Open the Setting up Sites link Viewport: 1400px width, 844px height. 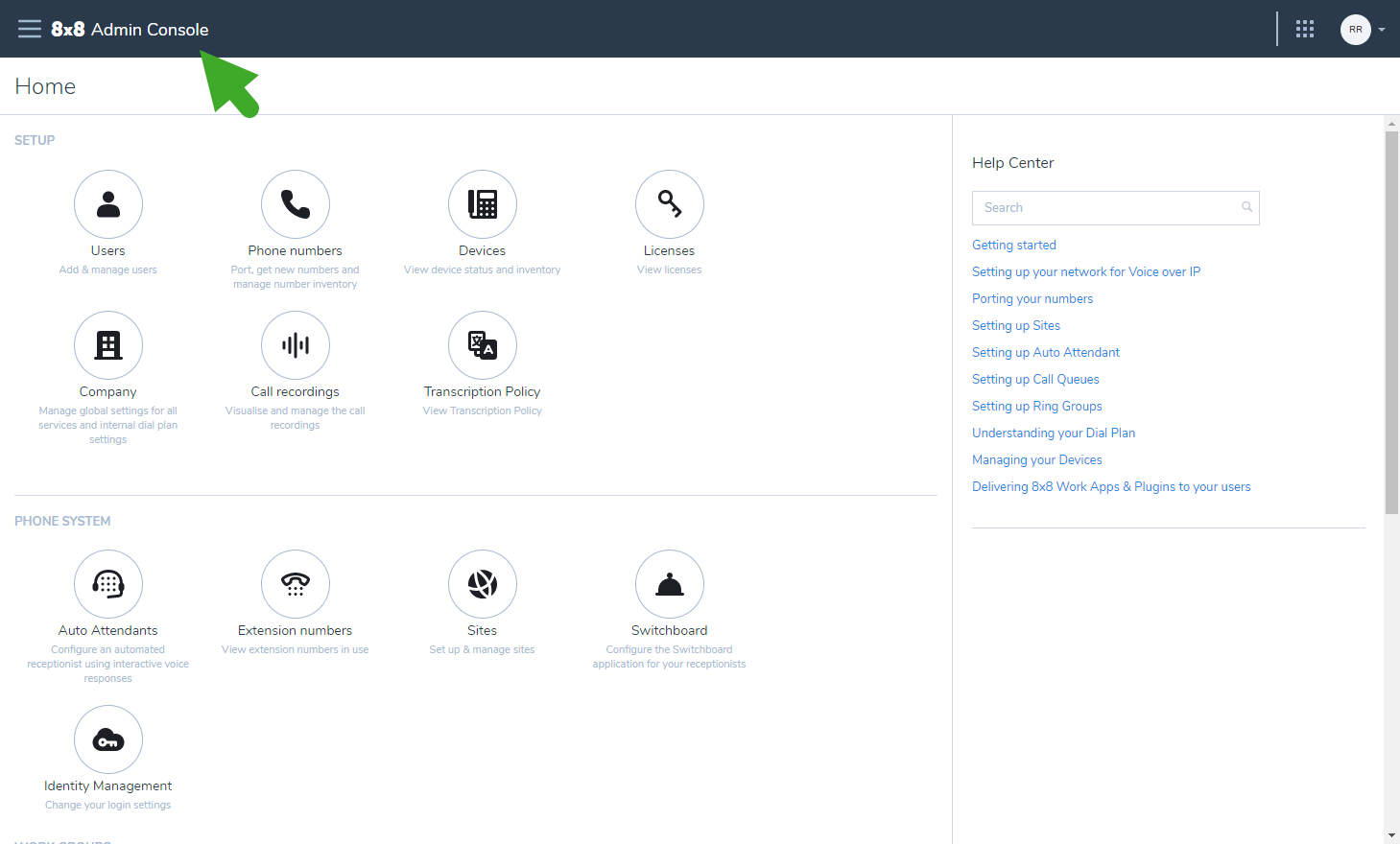[x=1016, y=325]
